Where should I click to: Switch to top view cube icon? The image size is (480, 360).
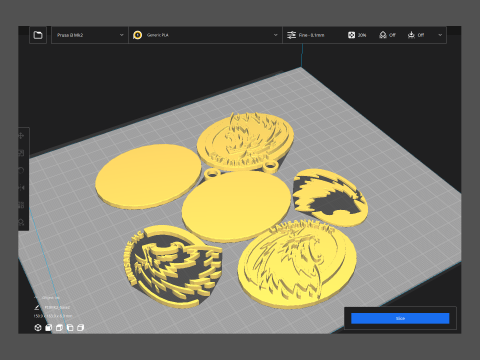[59, 328]
